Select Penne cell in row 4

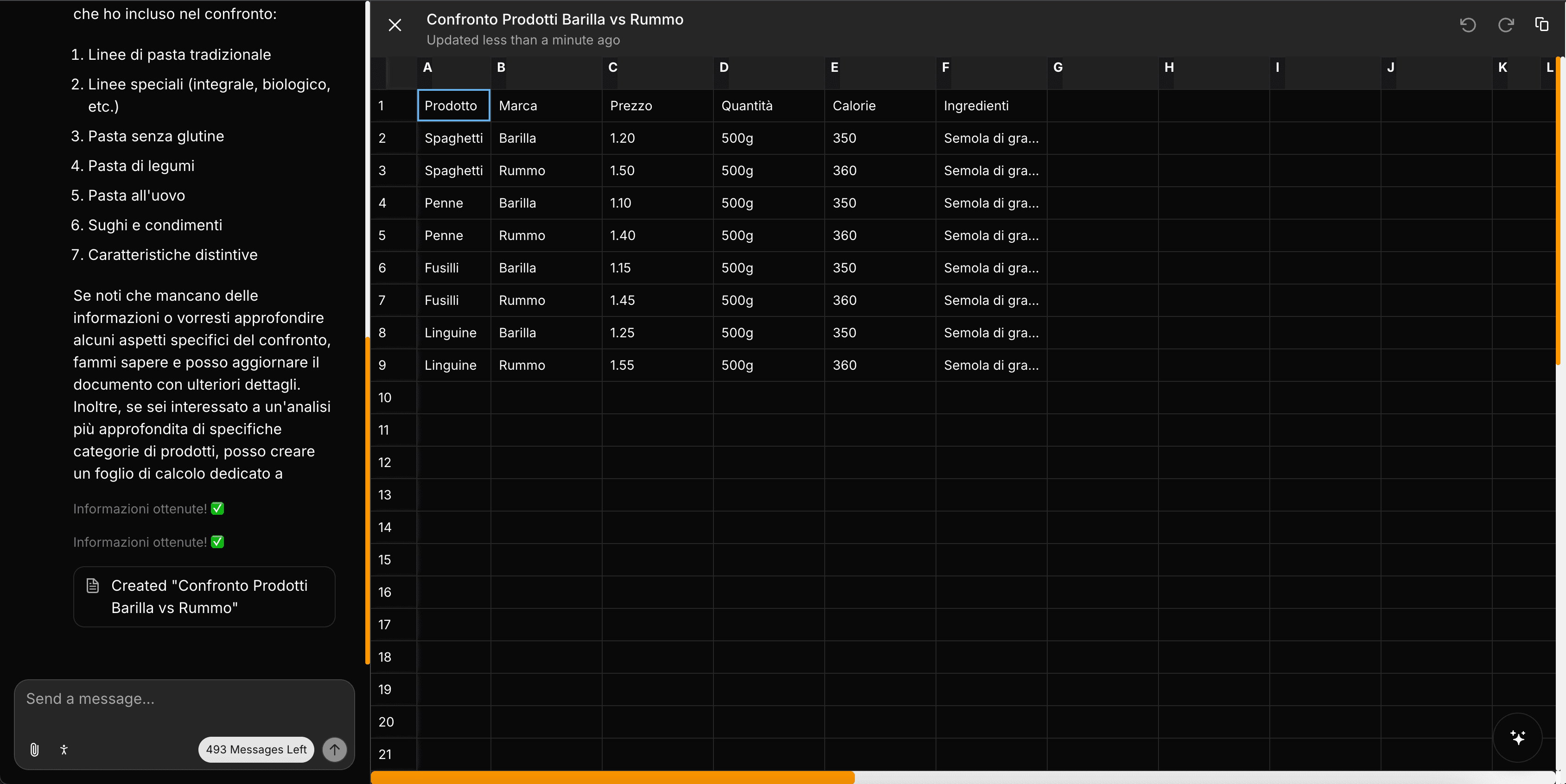pyautogui.click(x=453, y=203)
